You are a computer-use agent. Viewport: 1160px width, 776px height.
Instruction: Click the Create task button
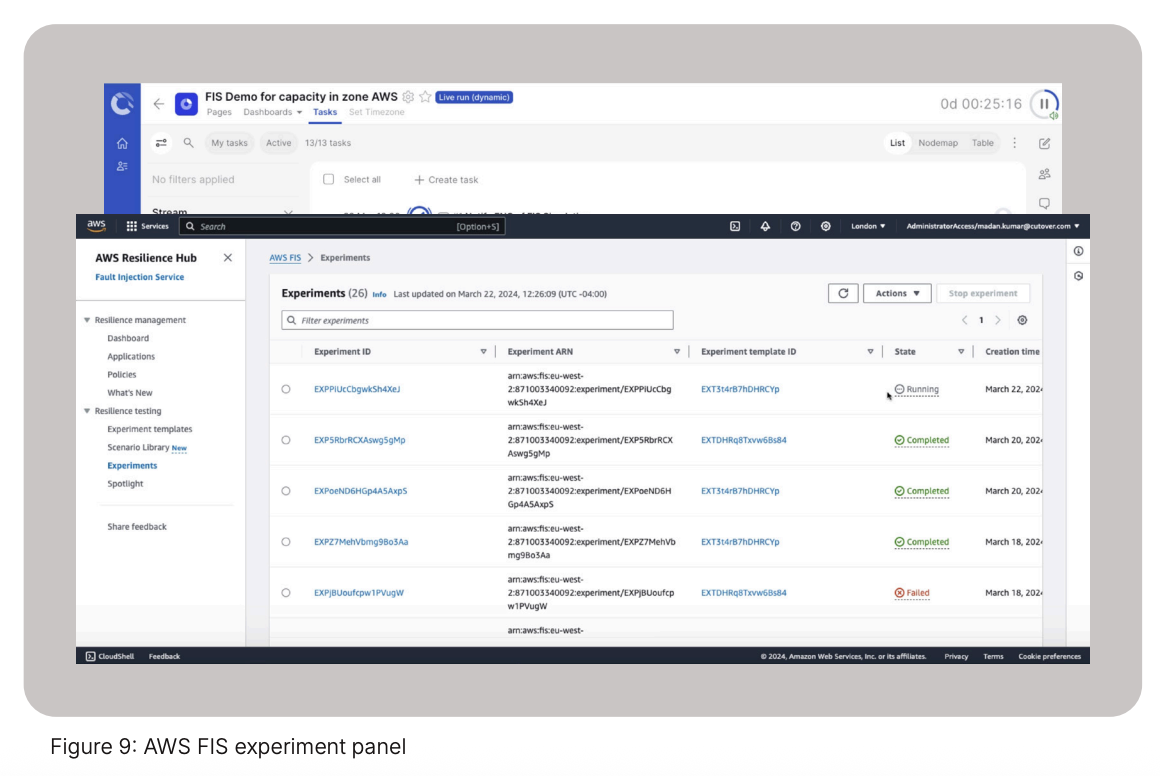(446, 180)
